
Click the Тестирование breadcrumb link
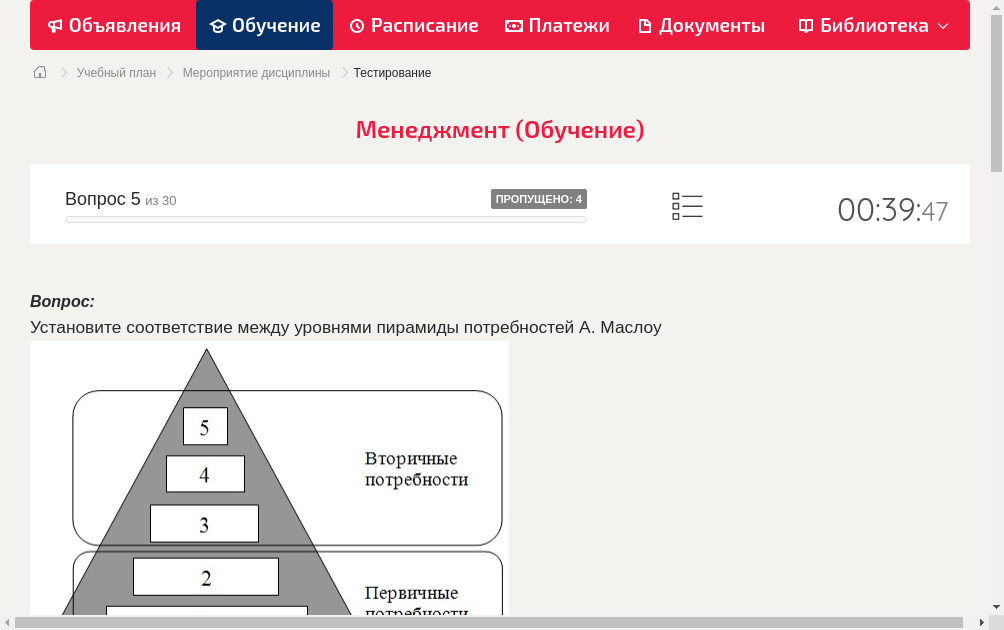[391, 72]
